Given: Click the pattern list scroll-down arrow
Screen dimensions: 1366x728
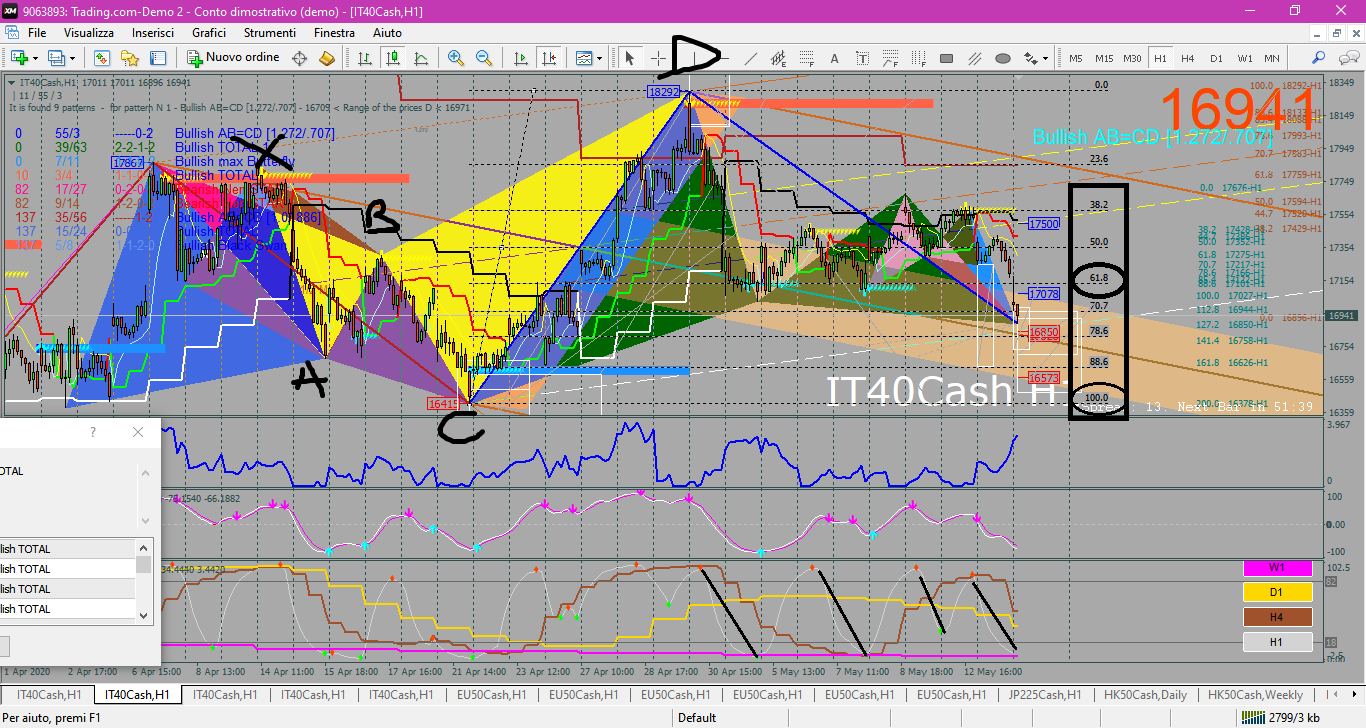Looking at the screenshot, I should [144, 614].
